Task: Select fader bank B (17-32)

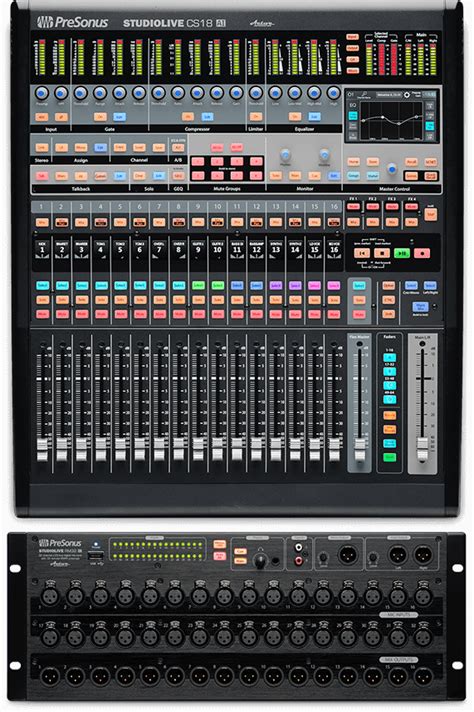Action: (389, 371)
